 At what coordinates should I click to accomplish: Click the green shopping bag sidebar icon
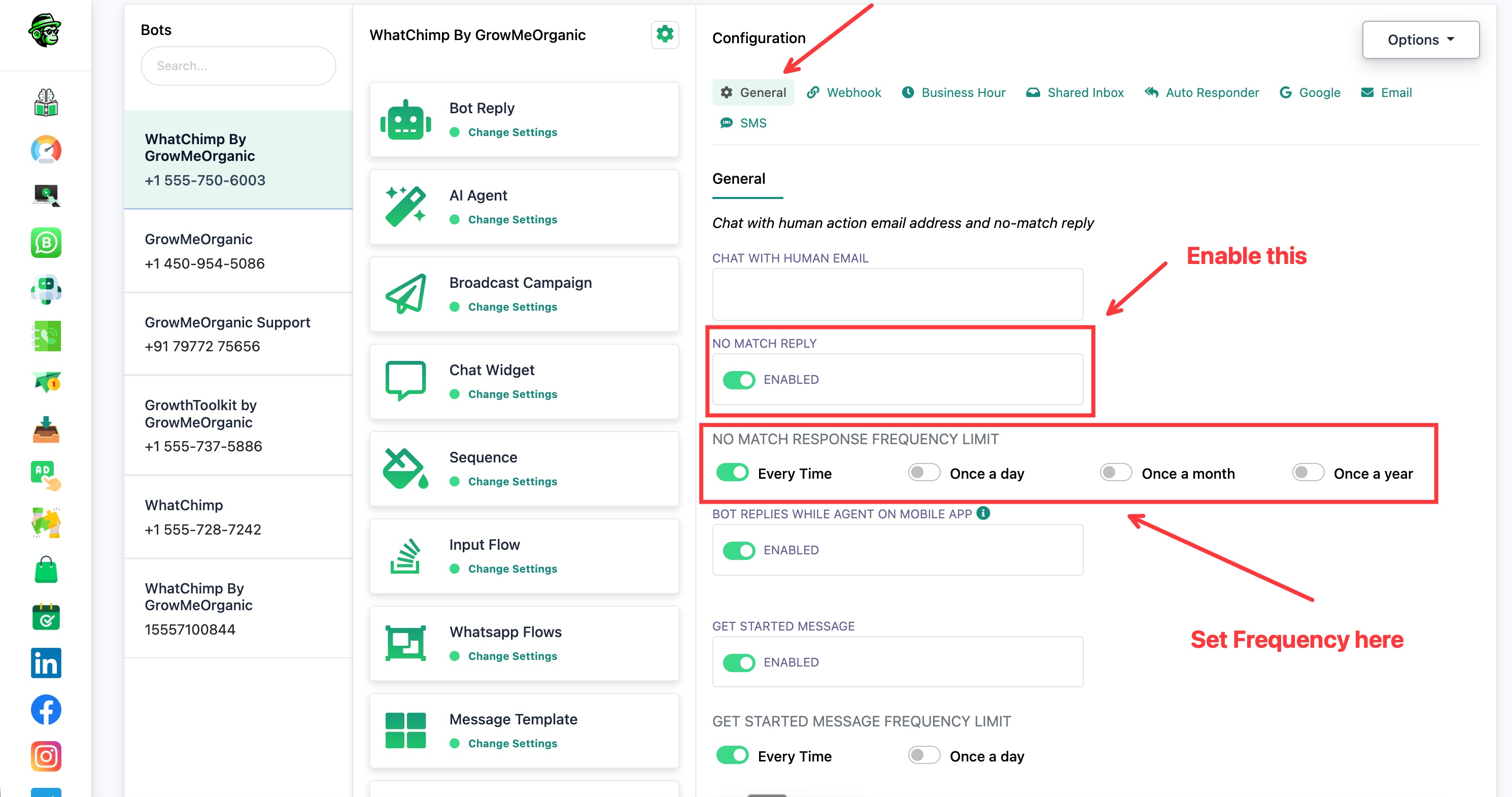pos(46,570)
